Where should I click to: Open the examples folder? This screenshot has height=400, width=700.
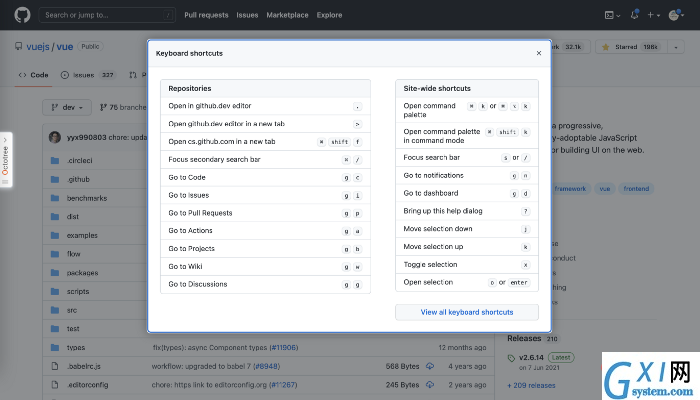[x=82, y=235]
